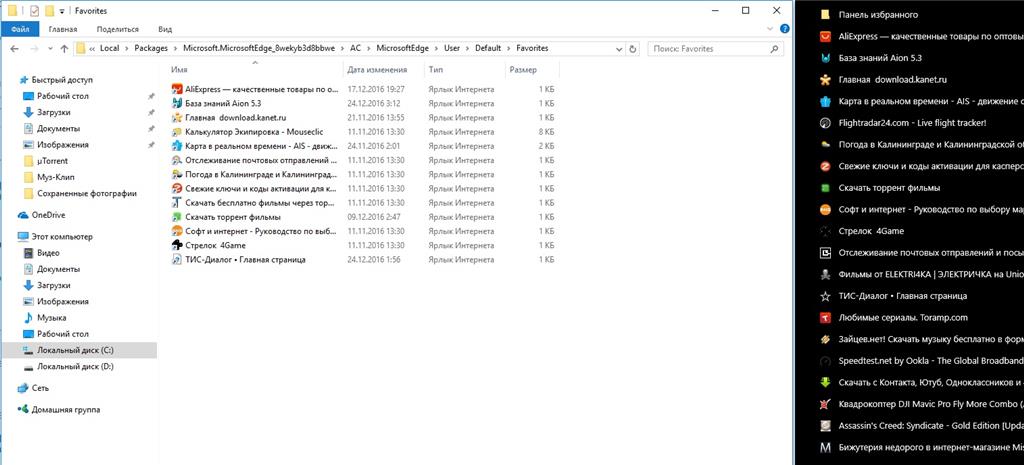Click the Explorer help question mark icon
Screen dimensions: 1024x465
785,29
